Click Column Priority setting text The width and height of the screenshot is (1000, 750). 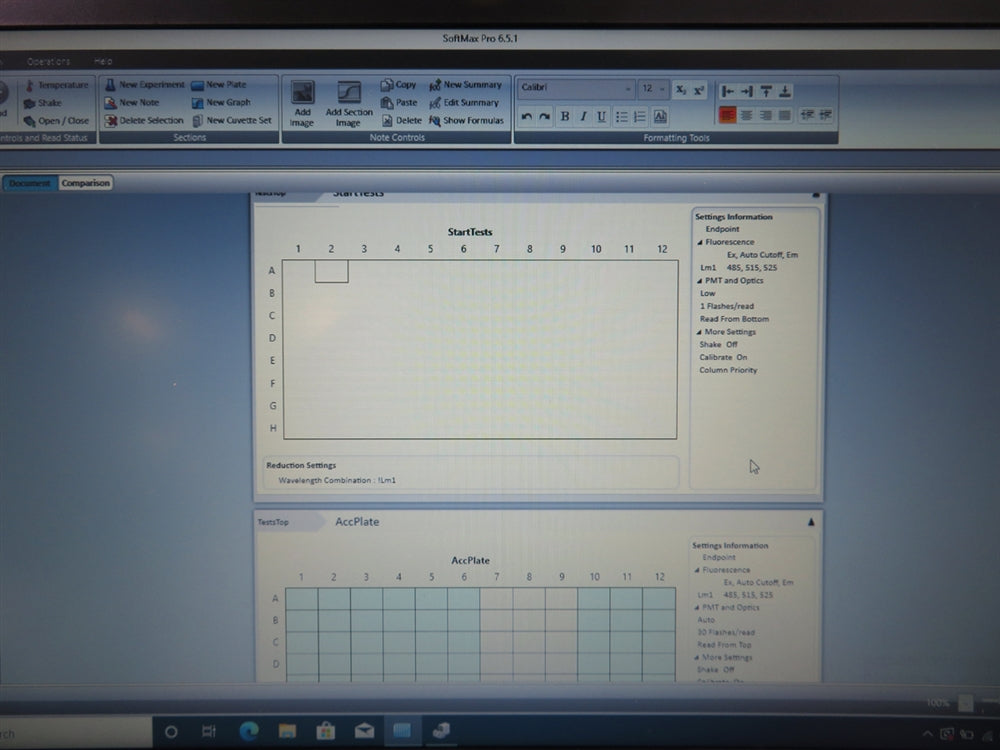[x=728, y=370]
